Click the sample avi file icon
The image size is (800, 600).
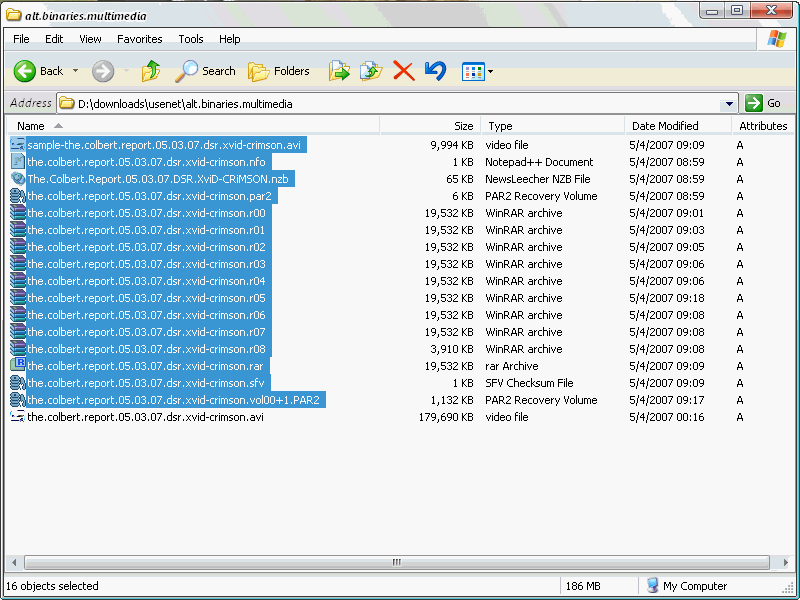[x=18, y=145]
